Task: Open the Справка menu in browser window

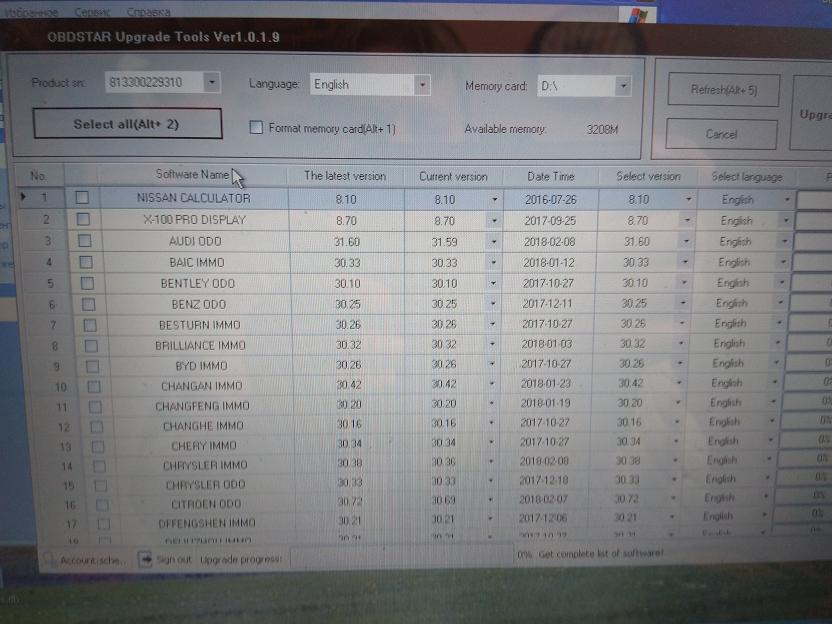Action: [149, 12]
